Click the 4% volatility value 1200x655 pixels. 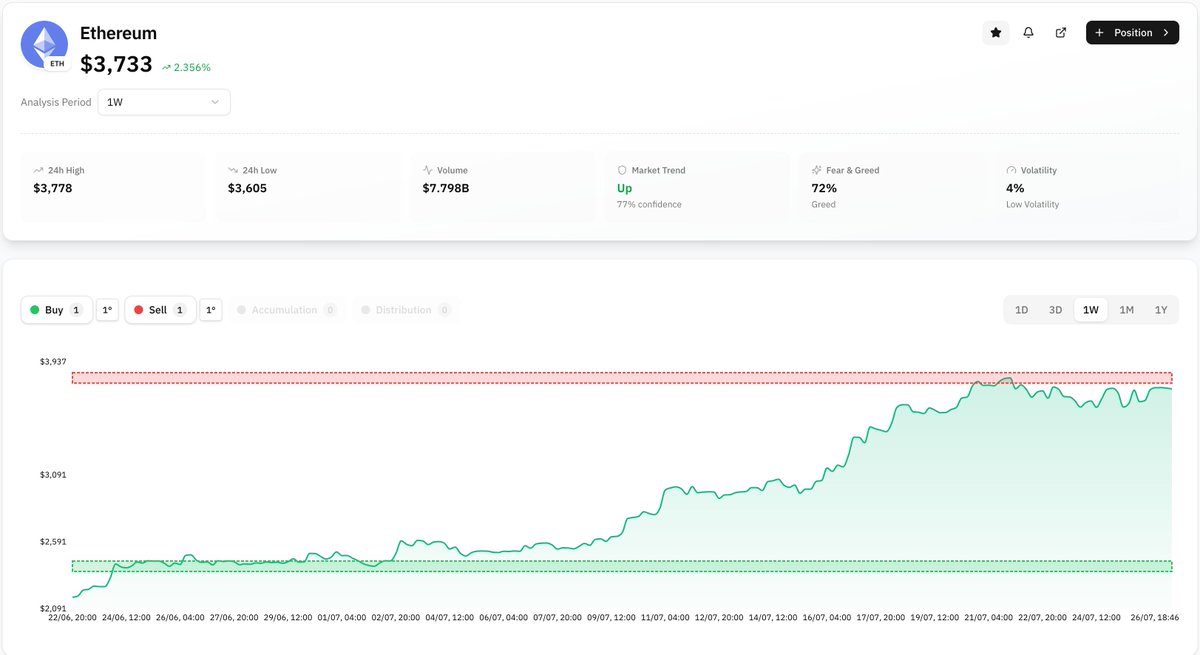coord(1015,188)
